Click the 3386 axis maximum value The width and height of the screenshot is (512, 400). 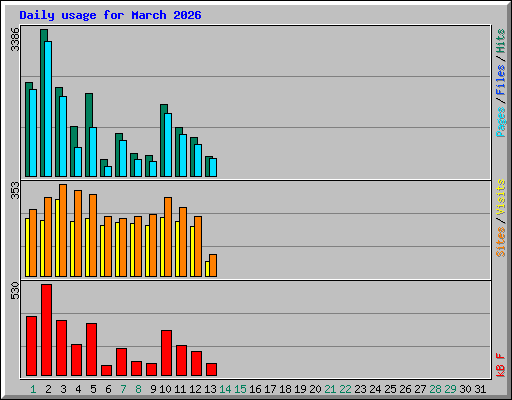click(x=15, y=40)
